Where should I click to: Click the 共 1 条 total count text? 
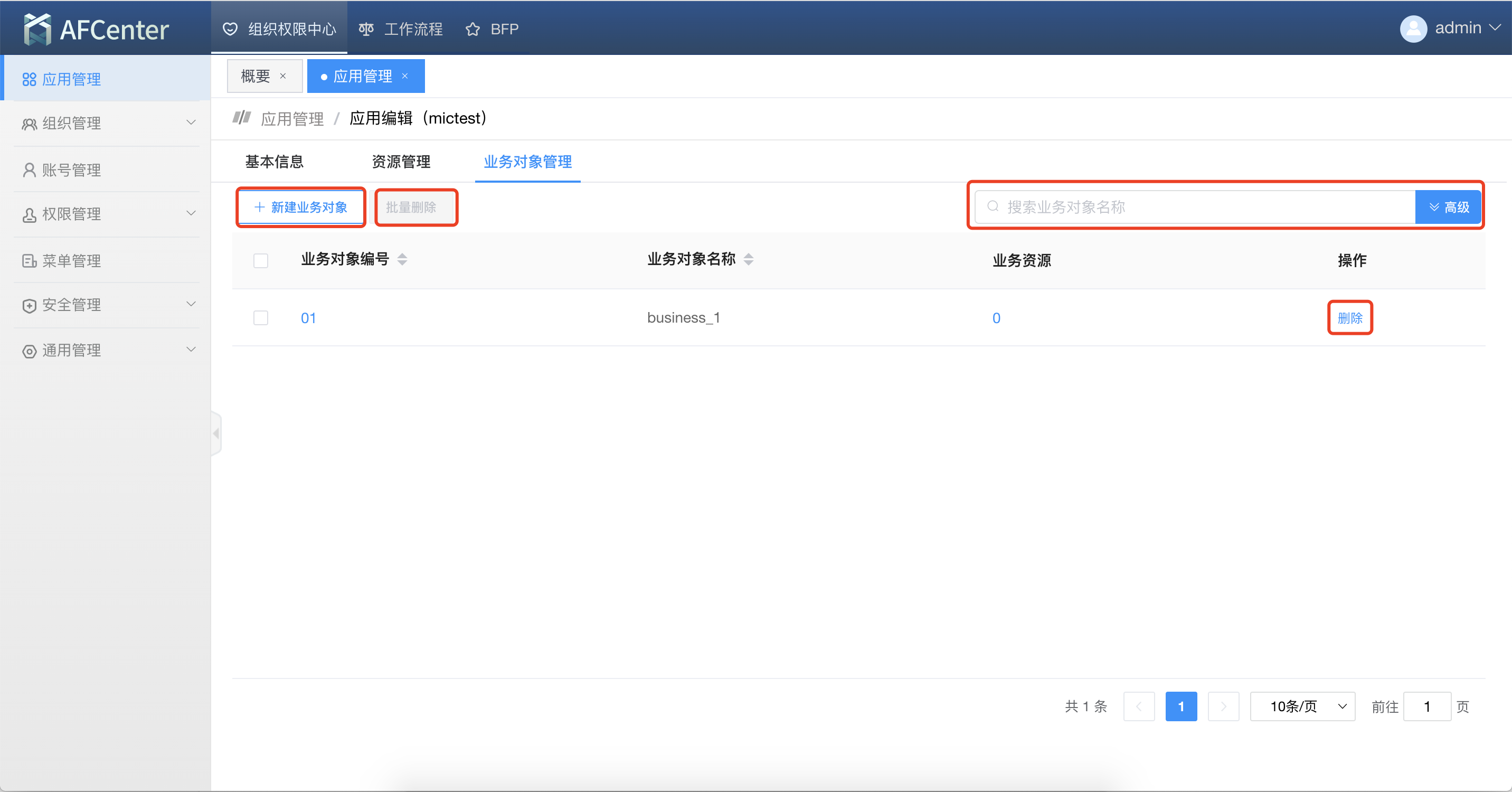(x=1085, y=706)
